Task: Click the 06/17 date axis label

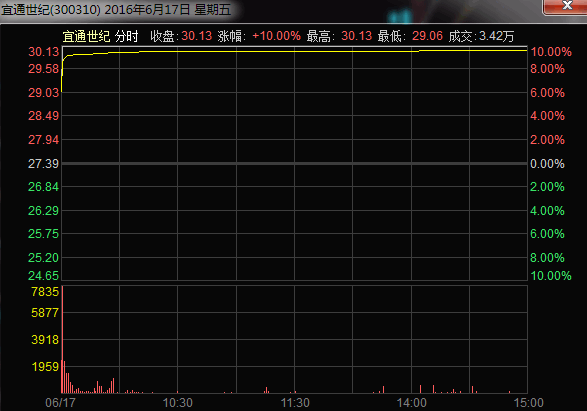Action: (x=60, y=403)
